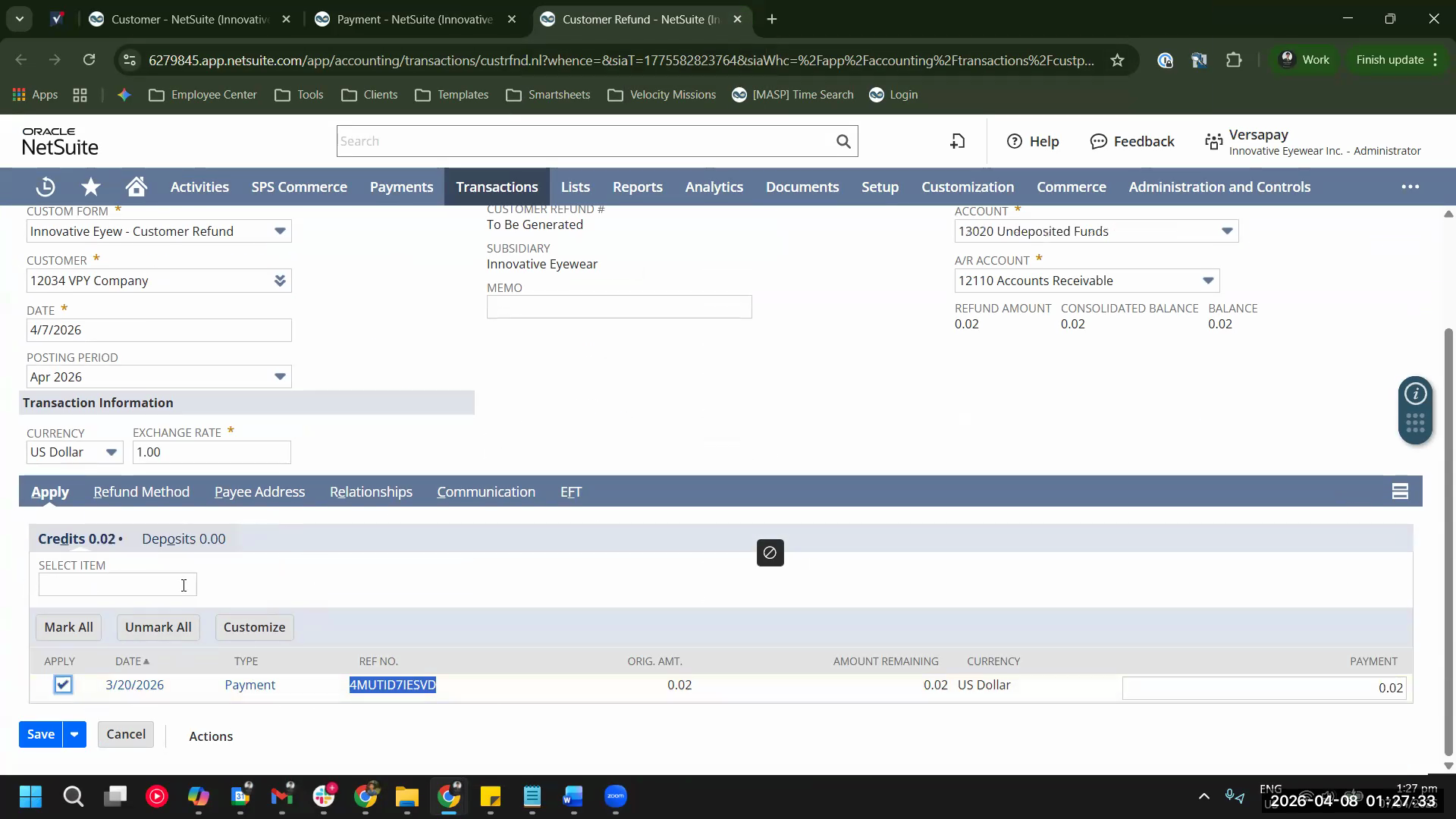This screenshot has width=1456, height=819.
Task: Click the Help question mark icon
Action: (x=1015, y=141)
